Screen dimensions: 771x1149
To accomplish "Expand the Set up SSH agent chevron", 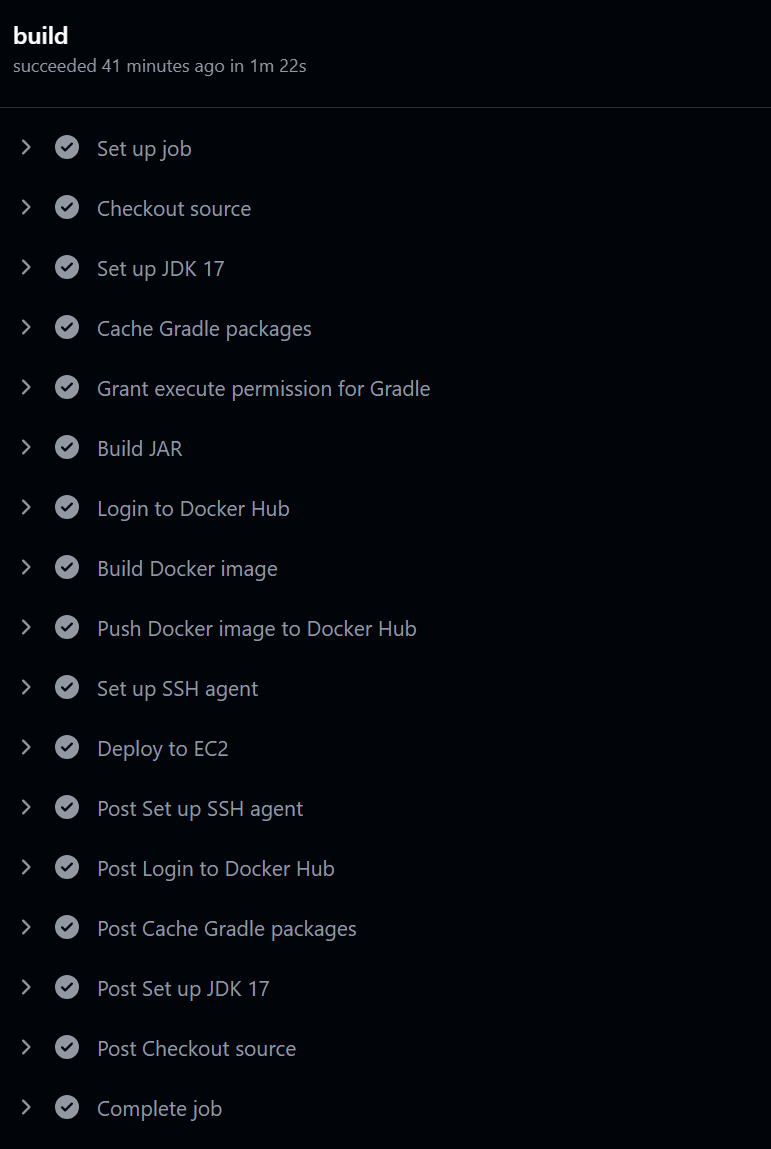I will click(26, 687).
